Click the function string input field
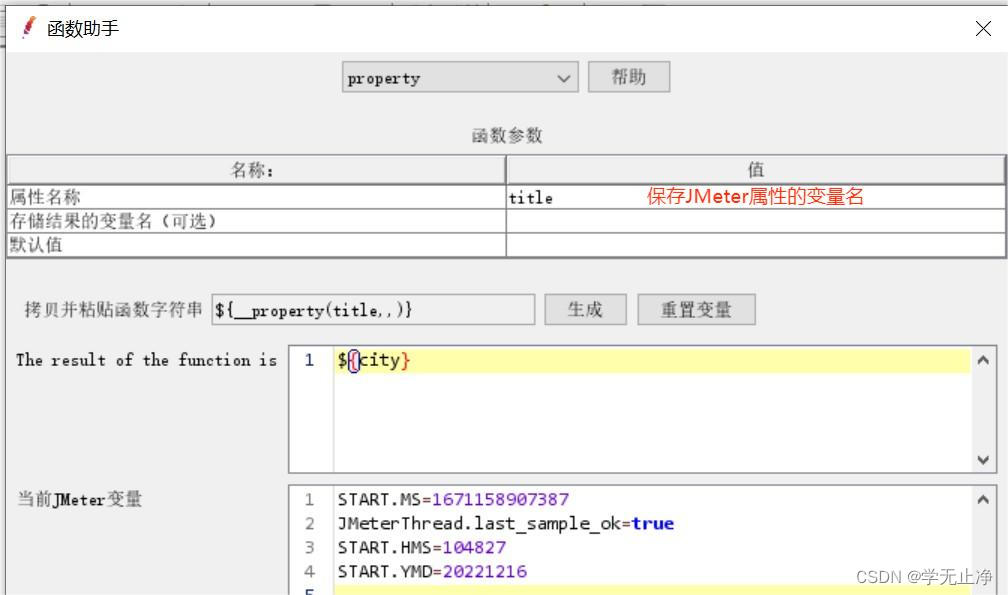The width and height of the screenshot is (1008, 595). click(373, 310)
